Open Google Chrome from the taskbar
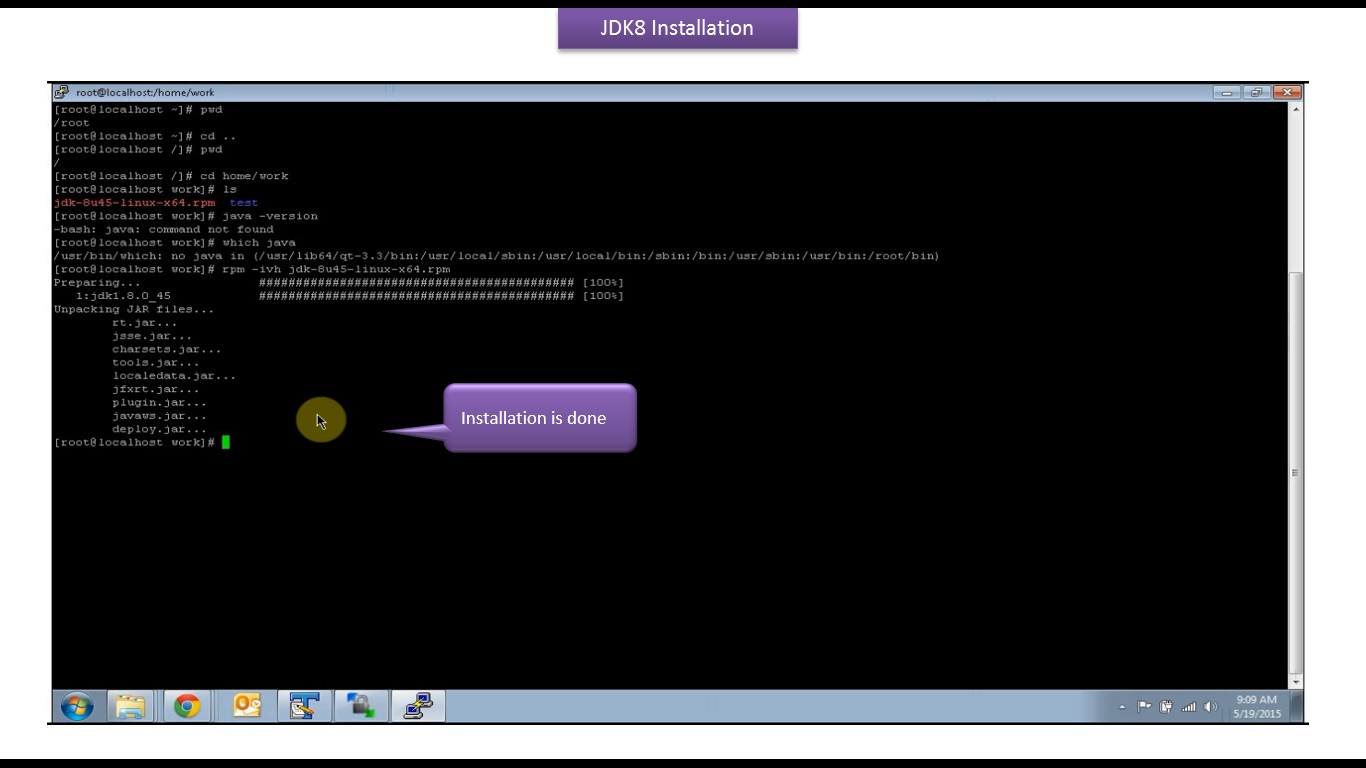This screenshot has width=1366, height=768. point(187,707)
